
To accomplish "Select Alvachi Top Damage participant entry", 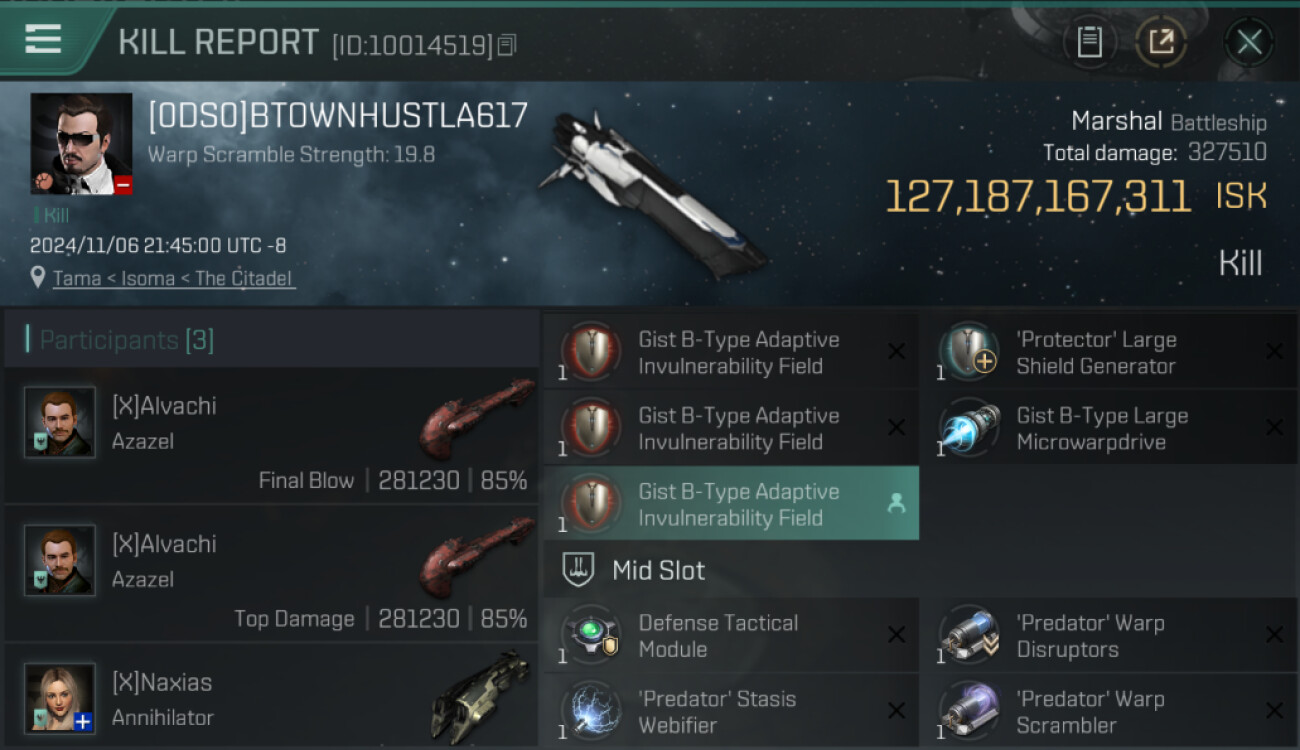I will pyautogui.click(x=271, y=573).
